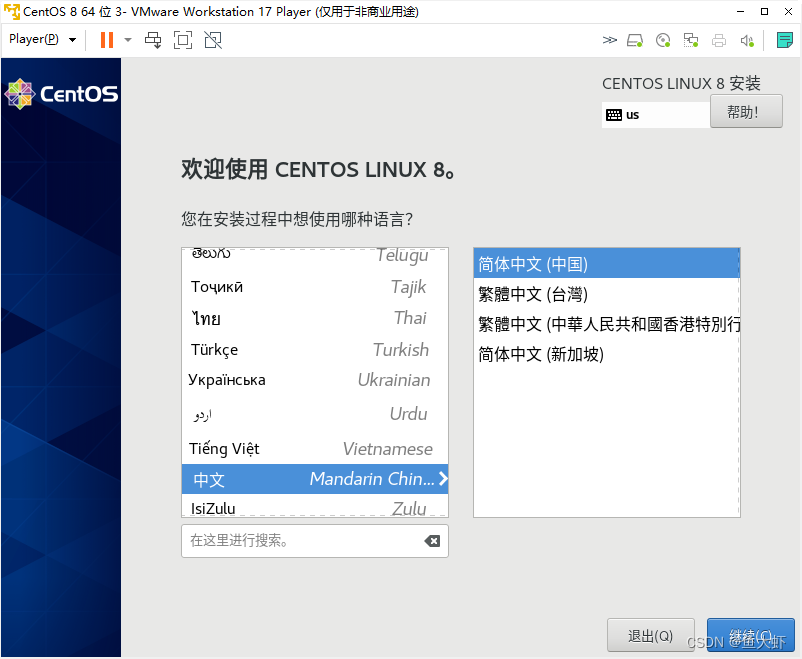802x659 pixels.
Task: Select Türkçe Turkish language
Action: (x=315, y=350)
